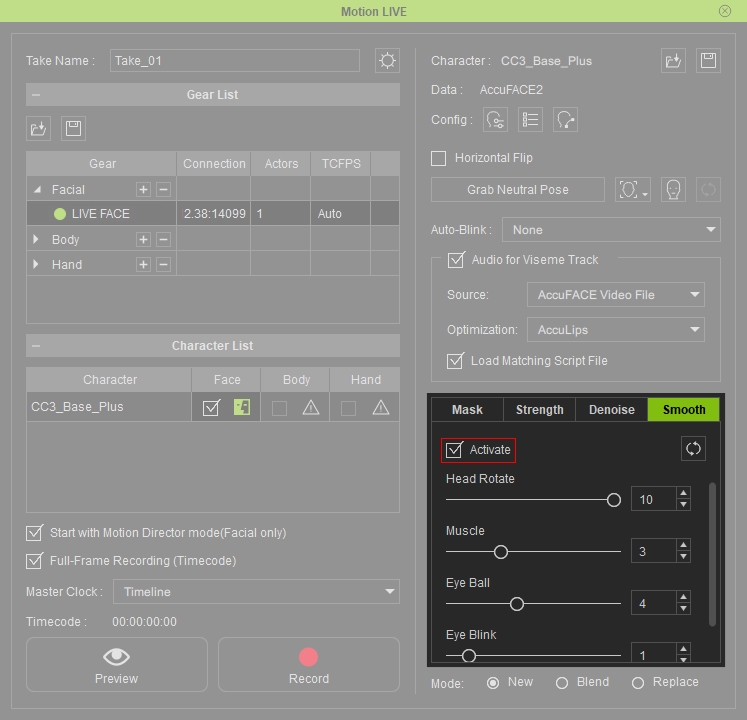Save gear list profile icon

(73, 129)
